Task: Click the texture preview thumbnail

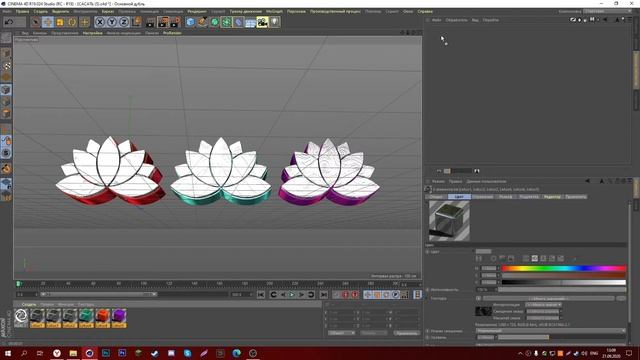Action: (x=483, y=312)
